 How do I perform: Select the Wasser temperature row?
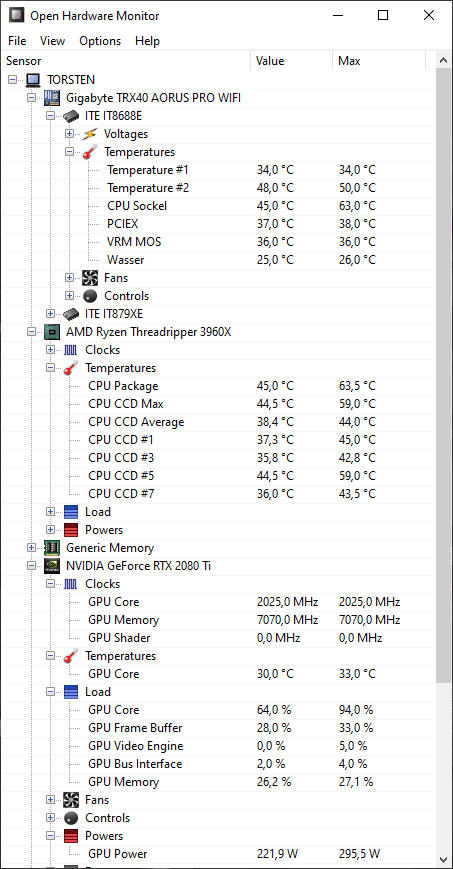[220, 260]
